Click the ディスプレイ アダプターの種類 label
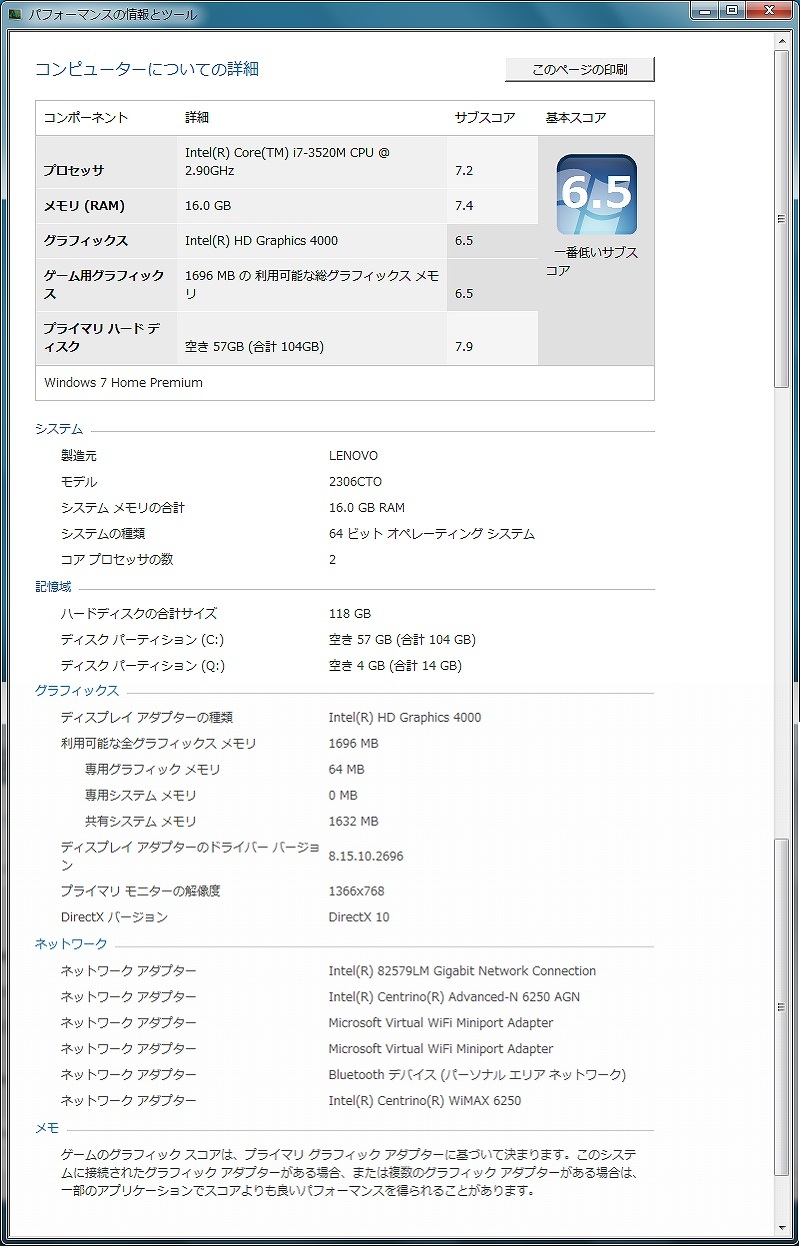Screen dimensions: 800x1246 (147, 718)
